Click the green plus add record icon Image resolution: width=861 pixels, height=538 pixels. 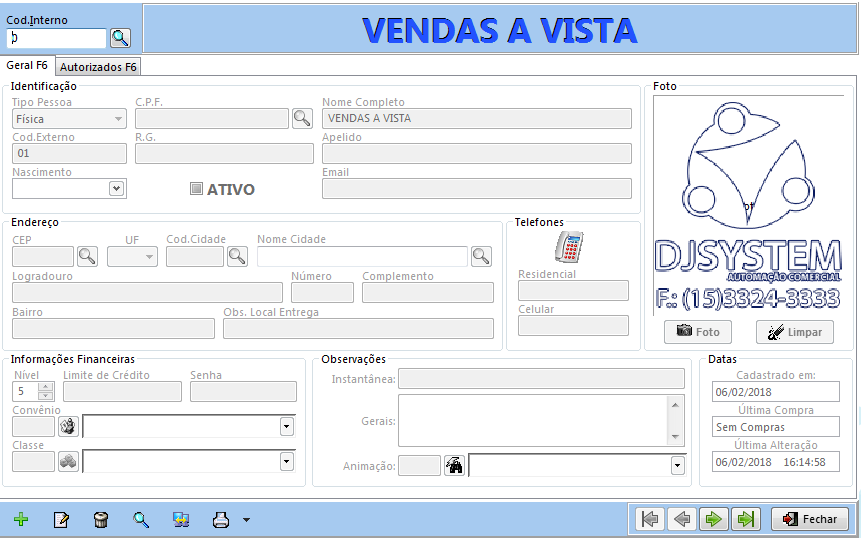[21, 519]
